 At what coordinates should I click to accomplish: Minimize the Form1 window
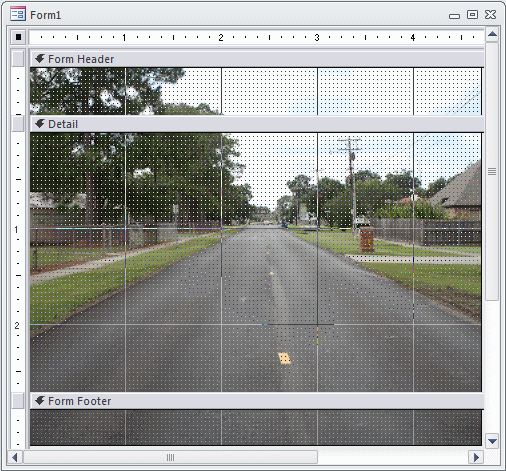[x=454, y=16]
